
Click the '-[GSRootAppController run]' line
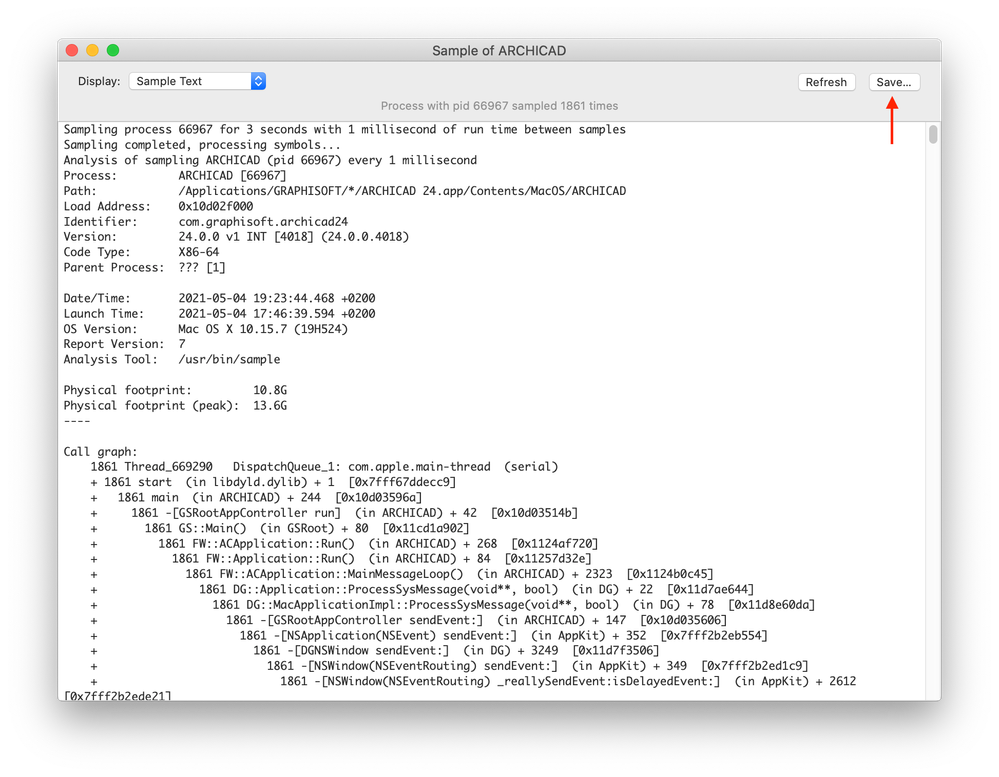[x=334, y=513]
